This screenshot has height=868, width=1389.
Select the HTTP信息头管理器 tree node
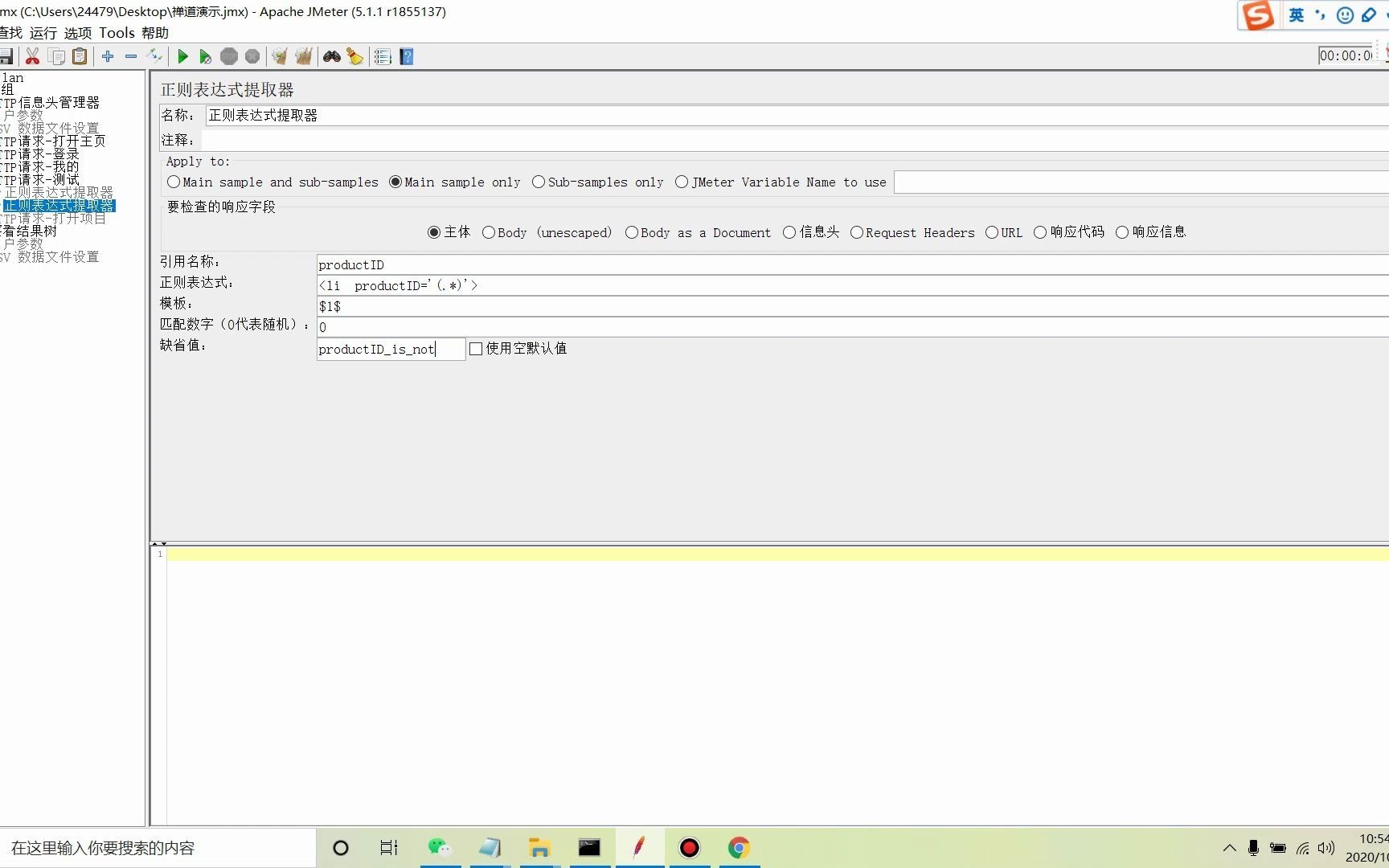50,103
